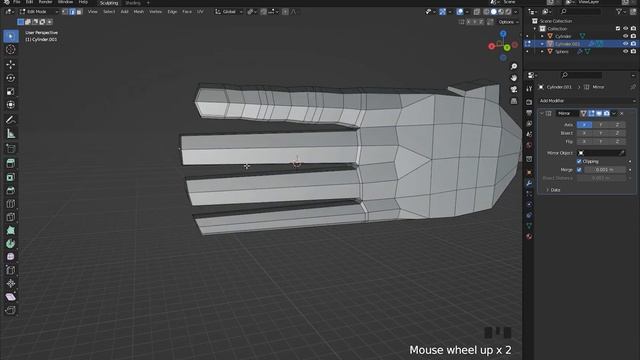Viewport: 640px width, 360px height.
Task: Select the Cursor tool in toolbar
Action: [11, 50]
